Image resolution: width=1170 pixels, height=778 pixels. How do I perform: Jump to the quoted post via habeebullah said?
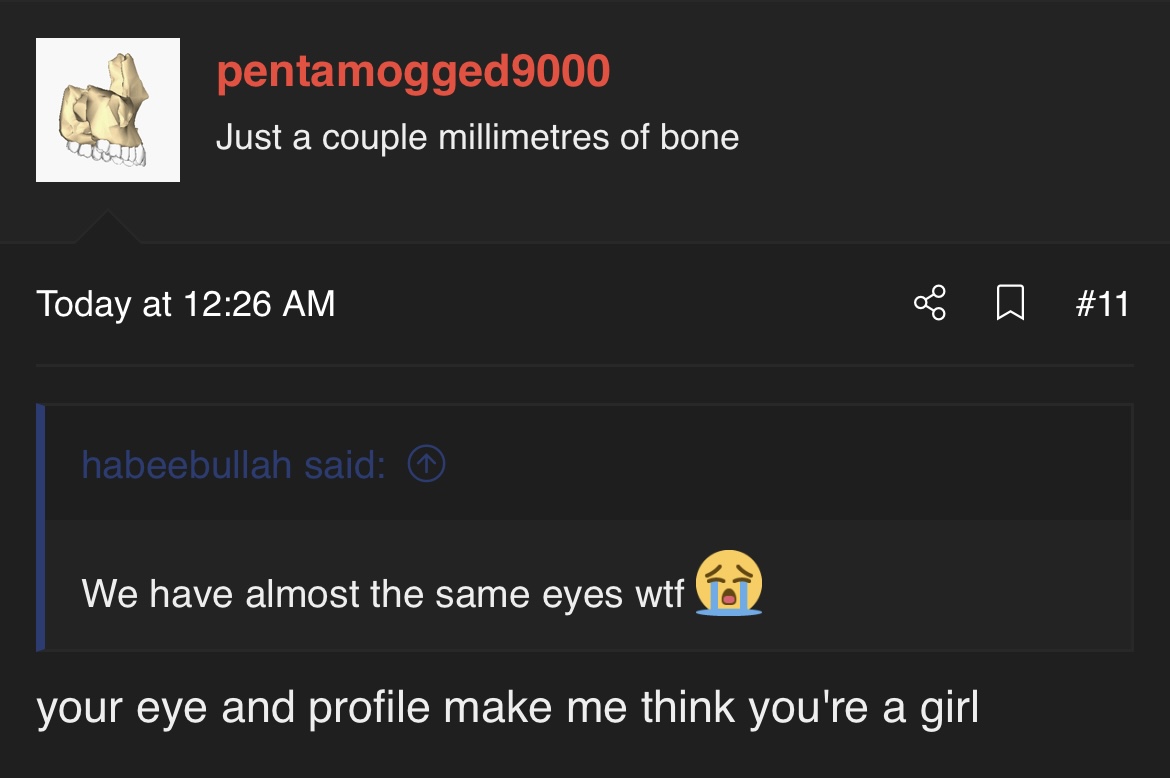pyautogui.click(x=233, y=465)
